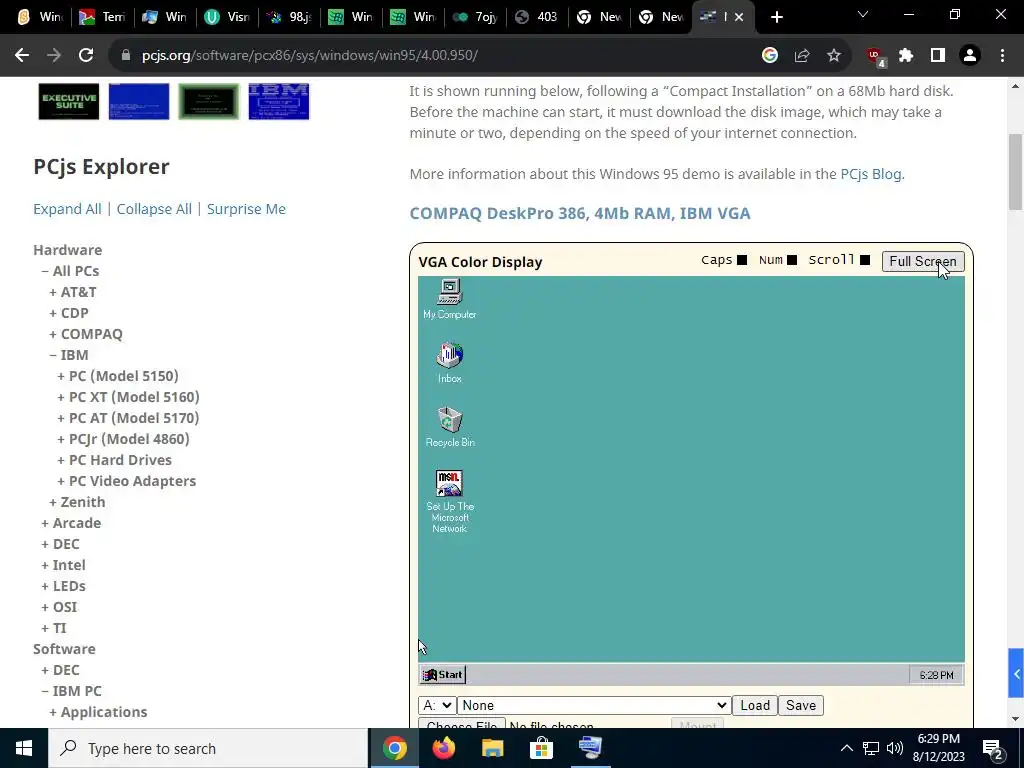Click the taskbar search box

click(208, 748)
